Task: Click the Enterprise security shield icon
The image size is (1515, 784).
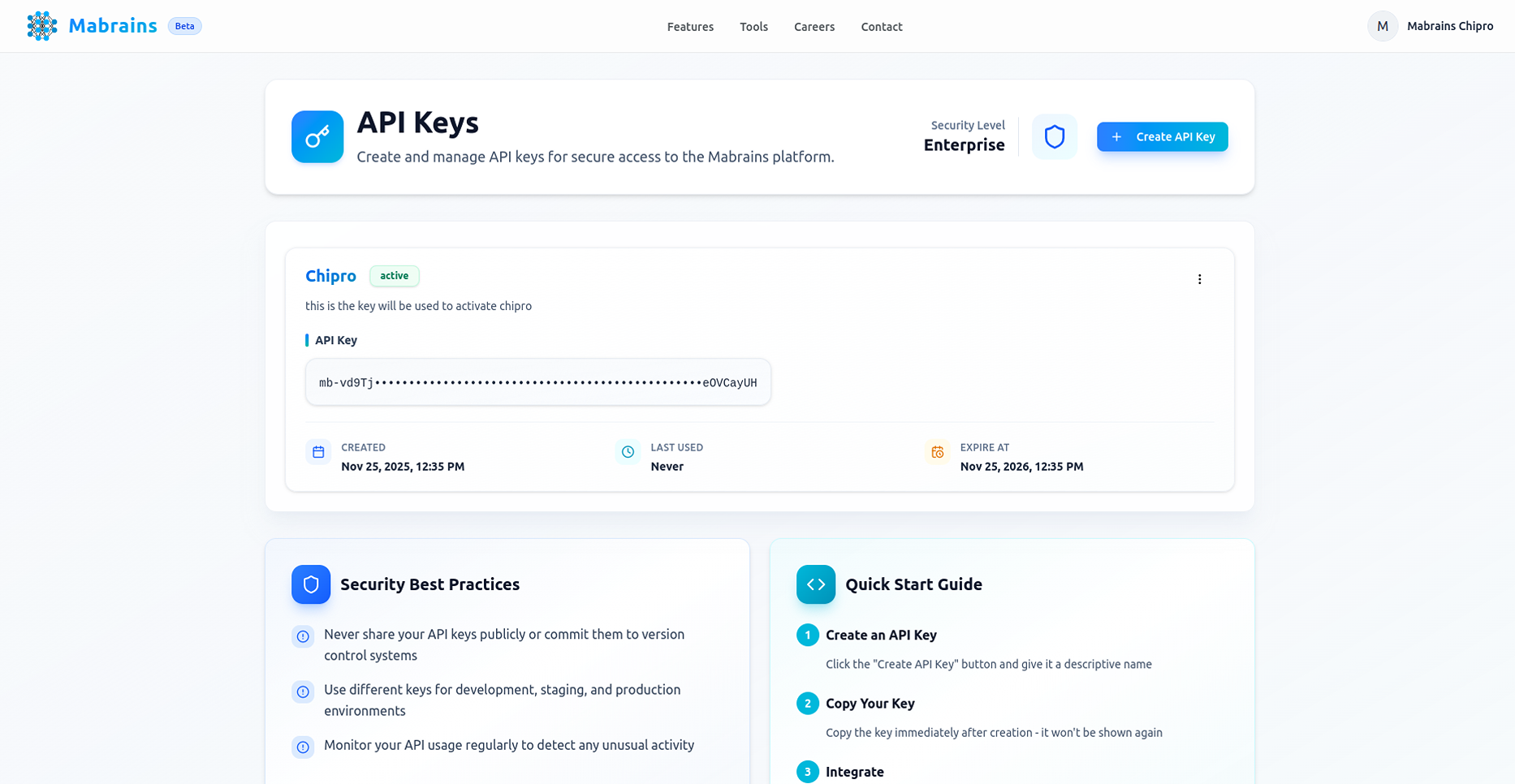Action: coord(1054,136)
